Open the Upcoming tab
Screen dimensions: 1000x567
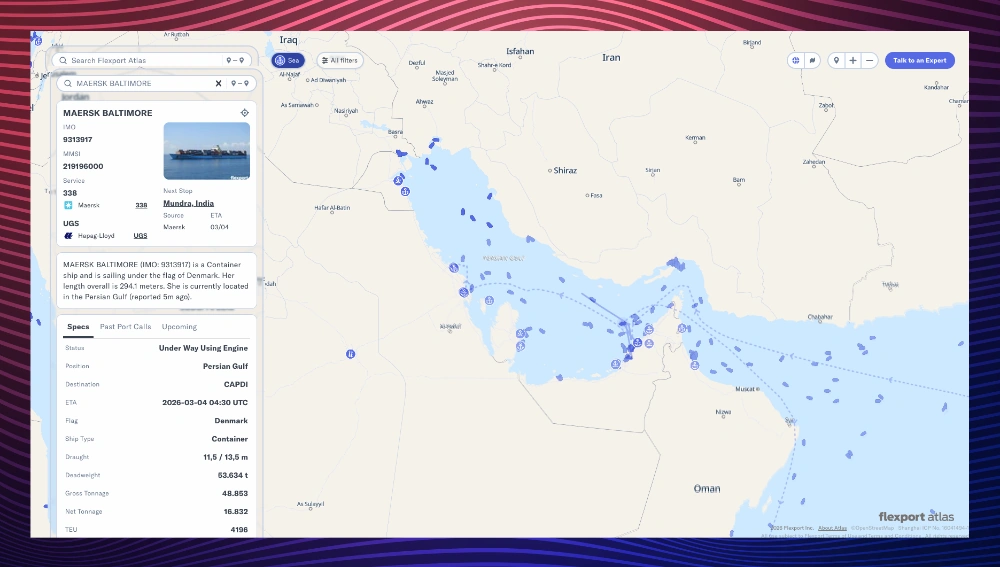click(180, 327)
